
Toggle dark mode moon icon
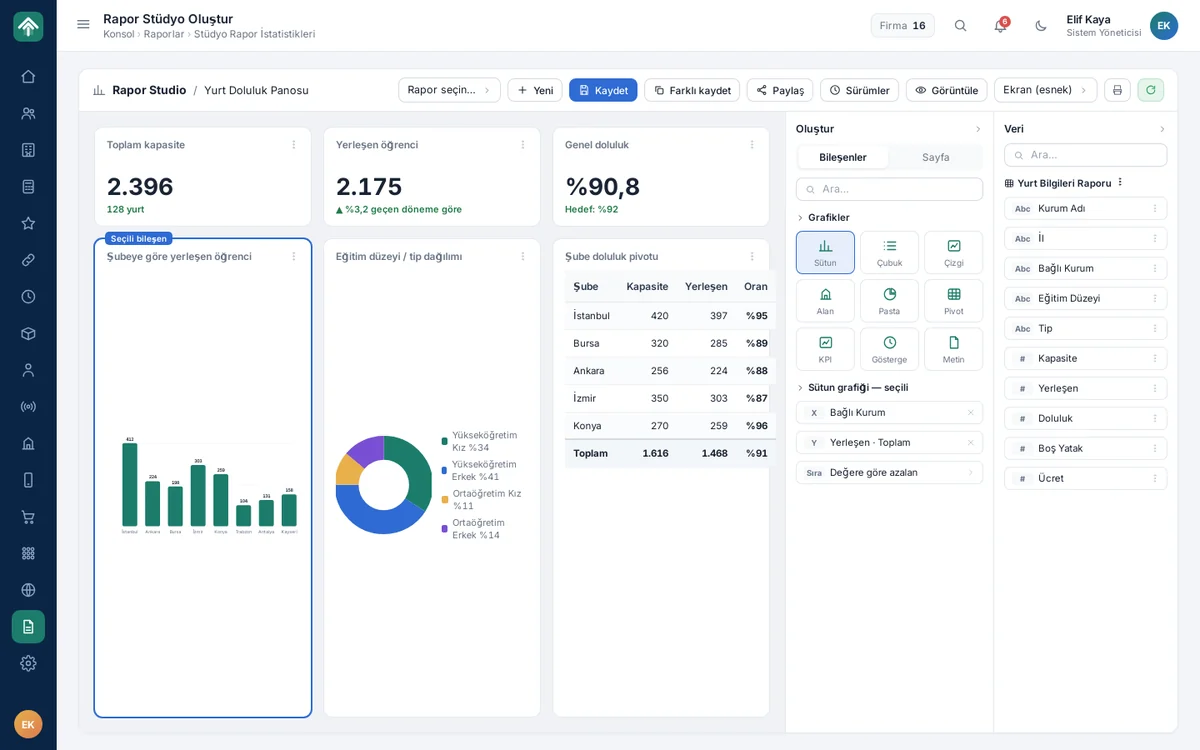1041,26
